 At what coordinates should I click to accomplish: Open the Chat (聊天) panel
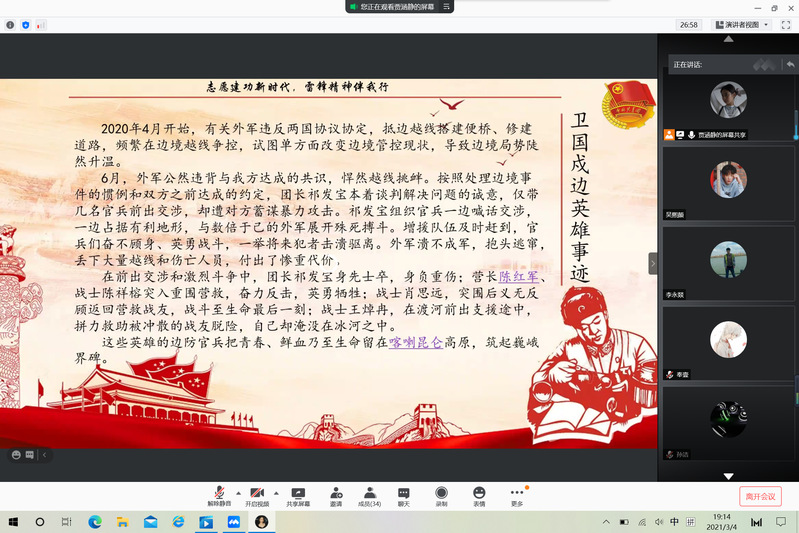(404, 494)
